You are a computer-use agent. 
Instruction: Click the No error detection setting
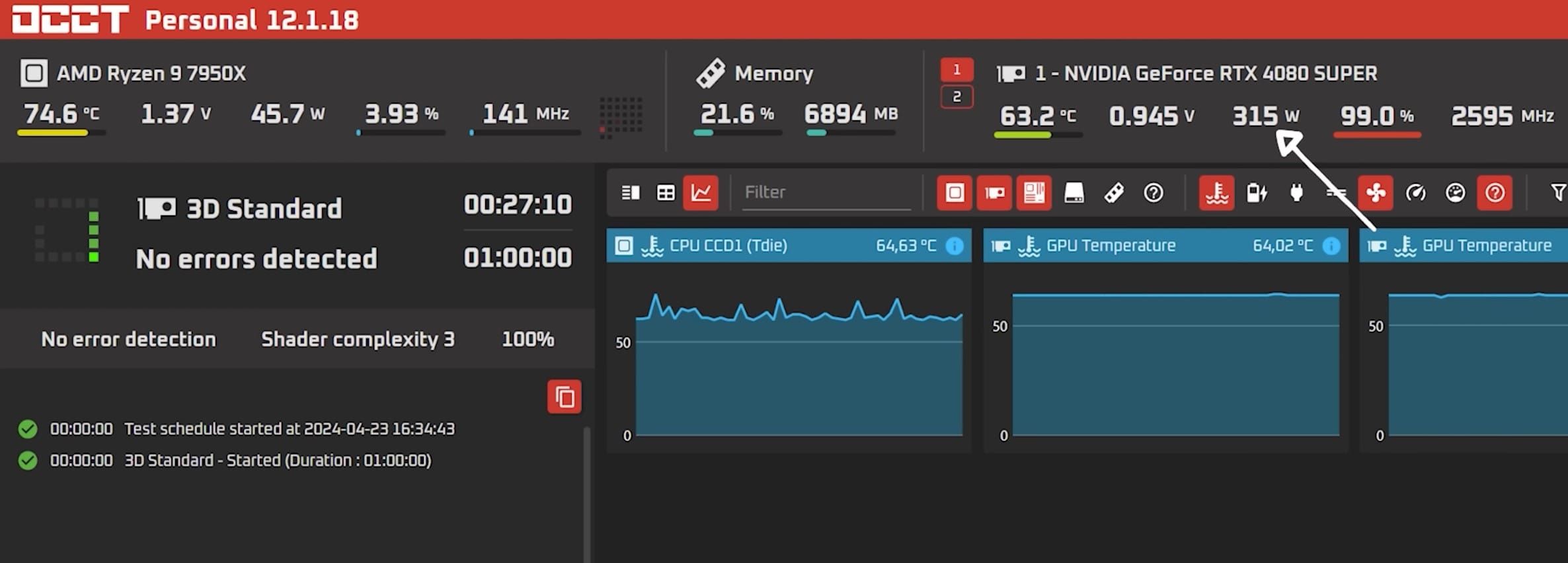point(128,339)
